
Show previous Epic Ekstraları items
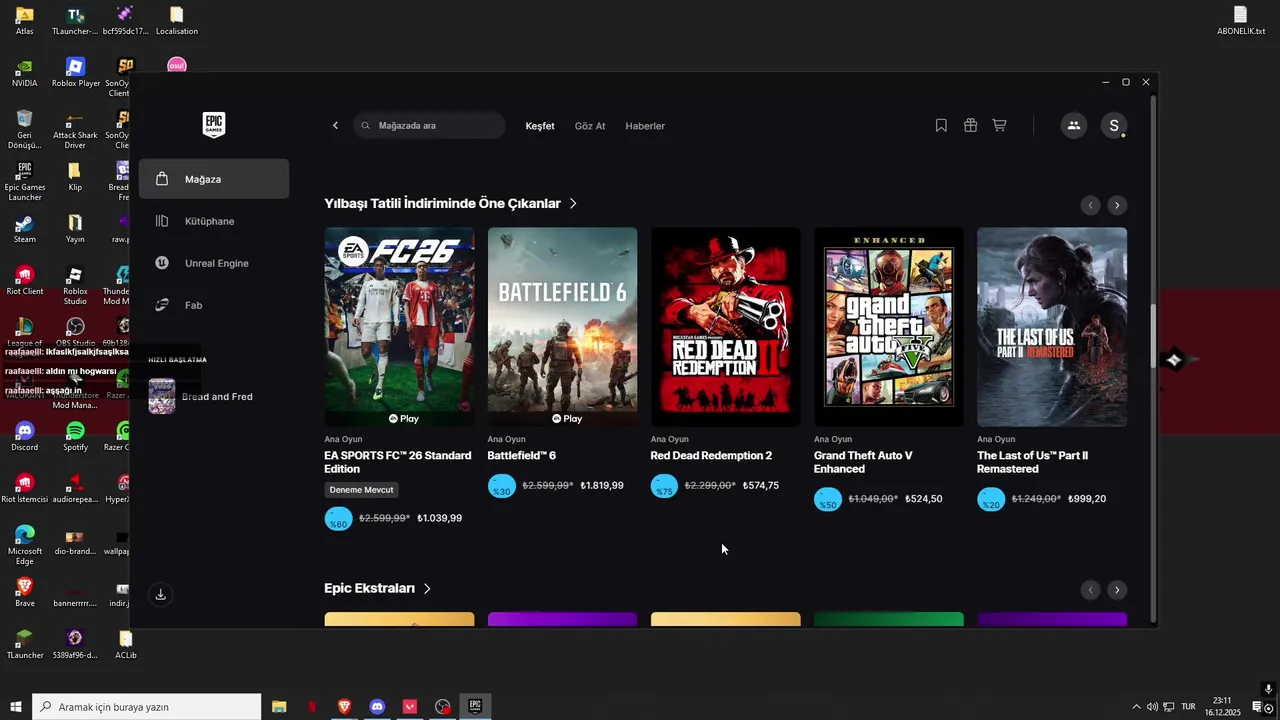tap(1091, 590)
